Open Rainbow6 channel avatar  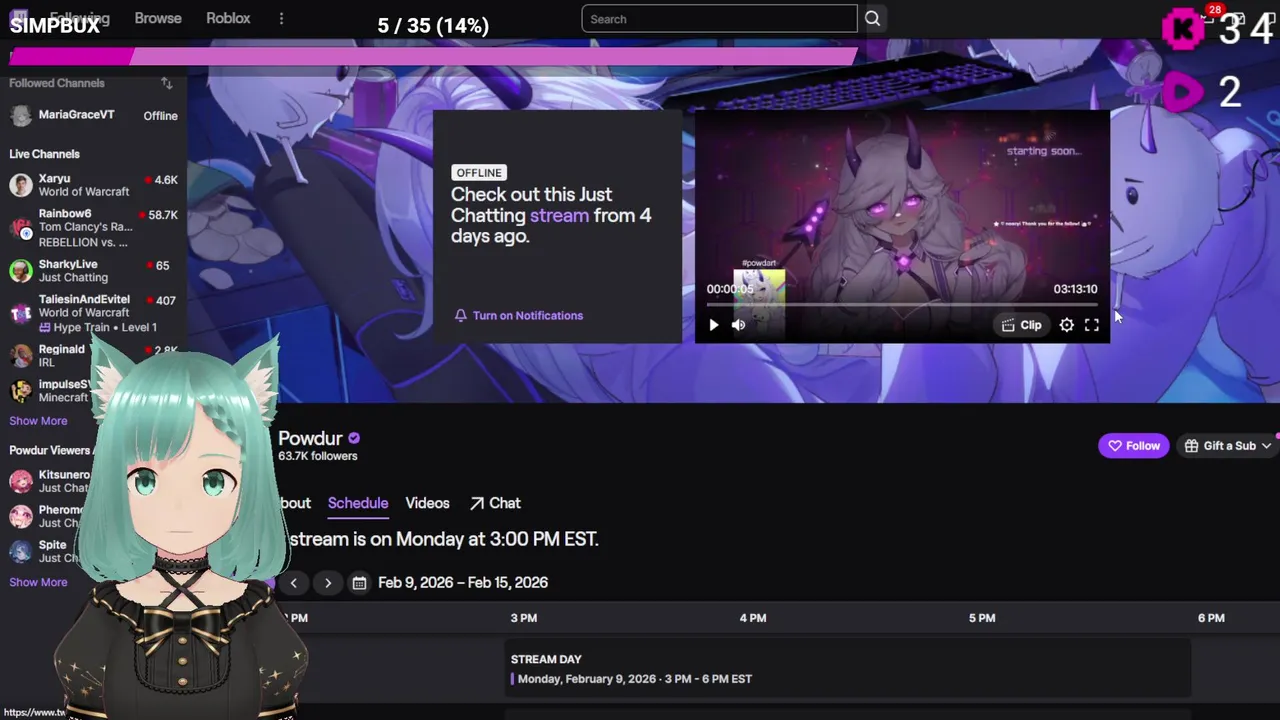coord(21,228)
